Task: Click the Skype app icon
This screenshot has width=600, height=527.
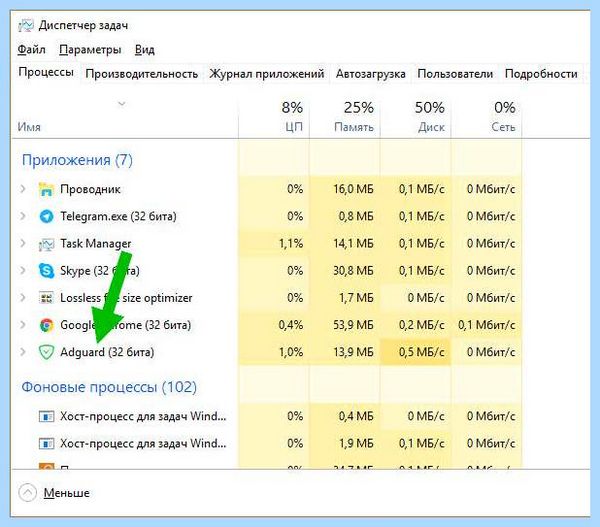Action: (46, 271)
